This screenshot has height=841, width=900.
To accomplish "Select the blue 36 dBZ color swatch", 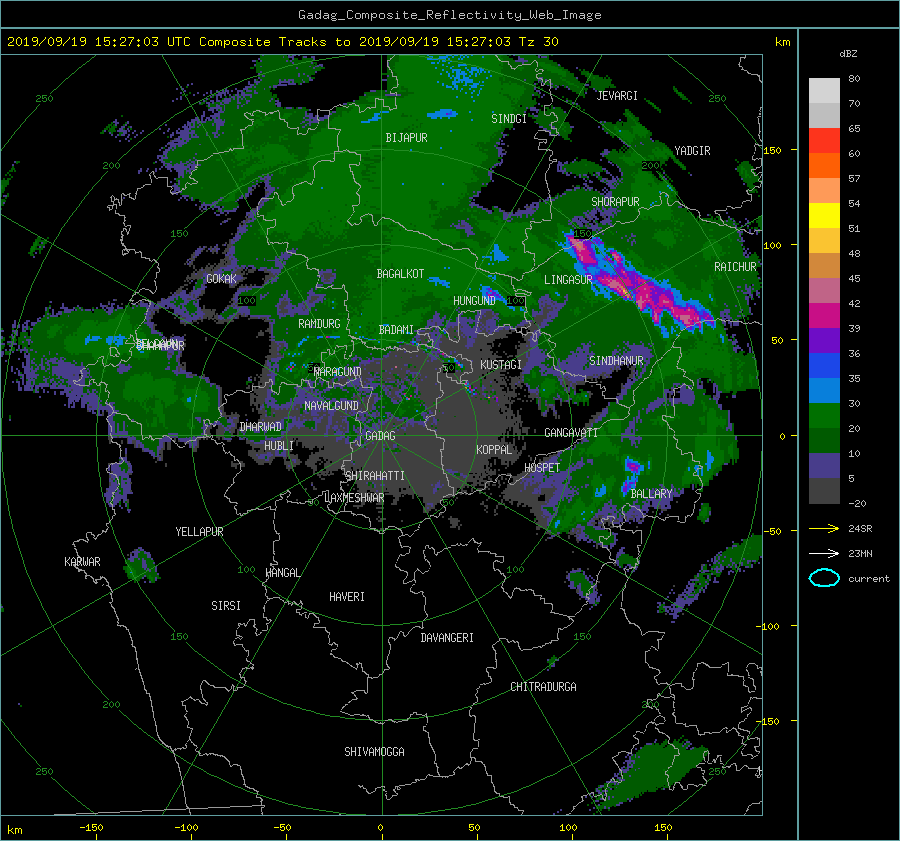I will click(824, 365).
